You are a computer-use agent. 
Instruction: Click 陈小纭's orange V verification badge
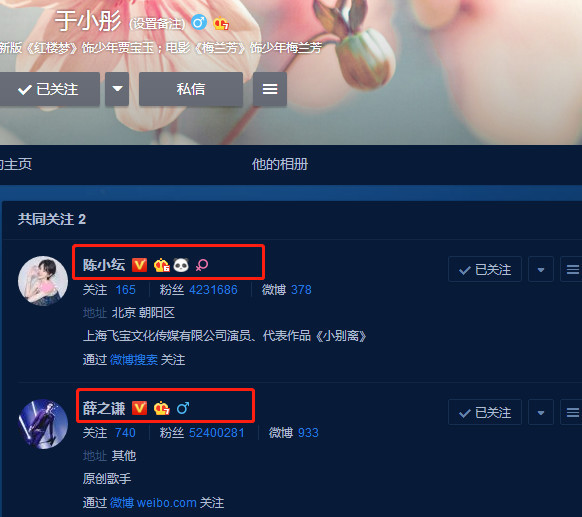(140, 265)
